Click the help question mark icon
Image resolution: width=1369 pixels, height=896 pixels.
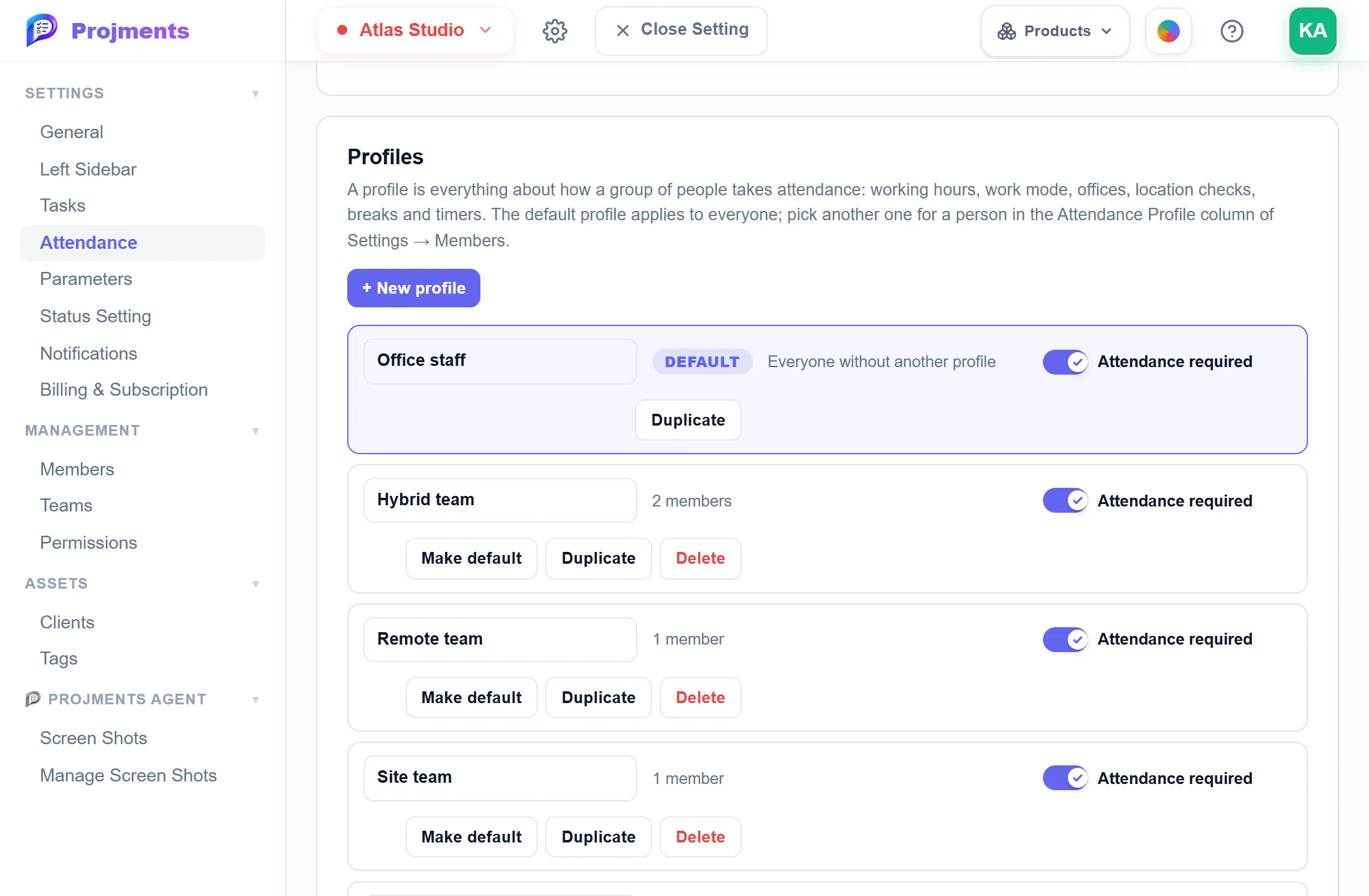(x=1231, y=31)
